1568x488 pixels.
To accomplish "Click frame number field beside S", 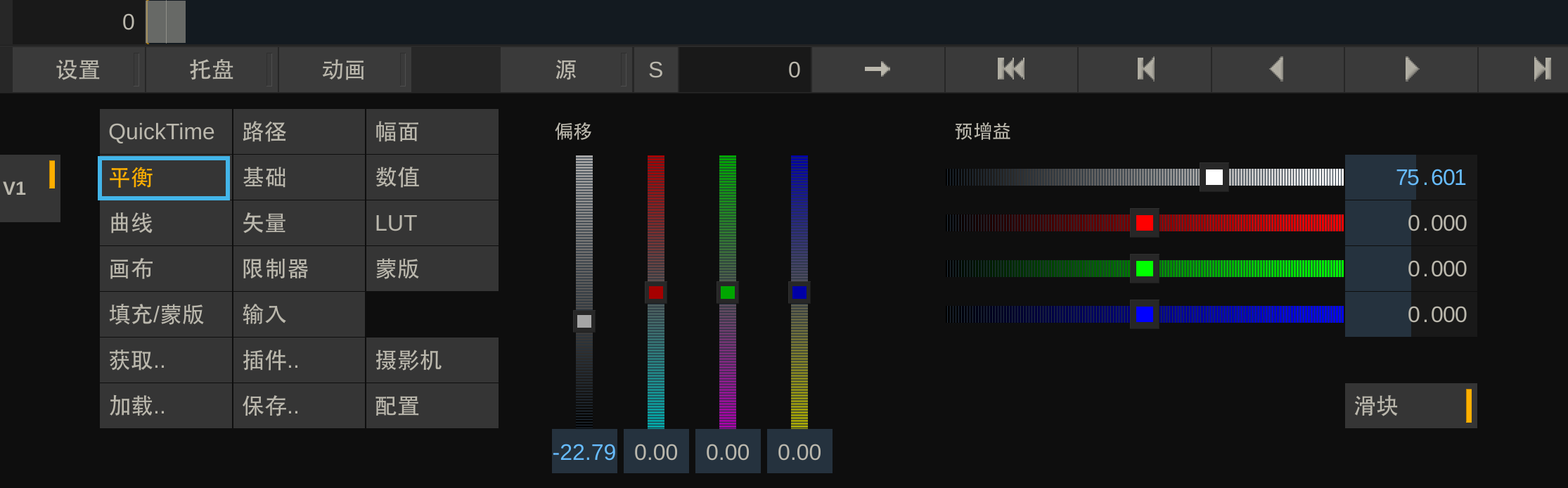I will (x=745, y=70).
